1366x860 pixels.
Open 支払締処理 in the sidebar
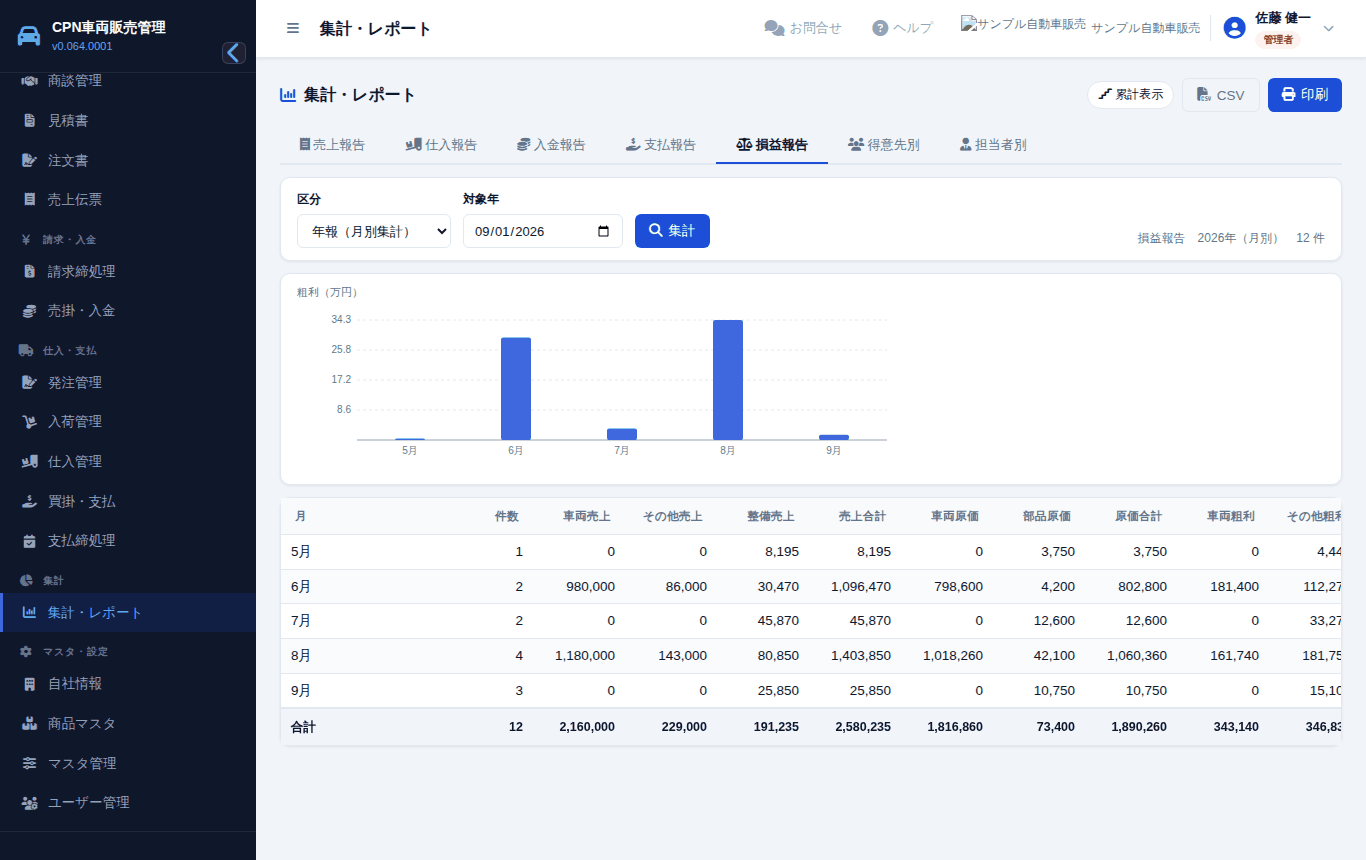click(128, 541)
